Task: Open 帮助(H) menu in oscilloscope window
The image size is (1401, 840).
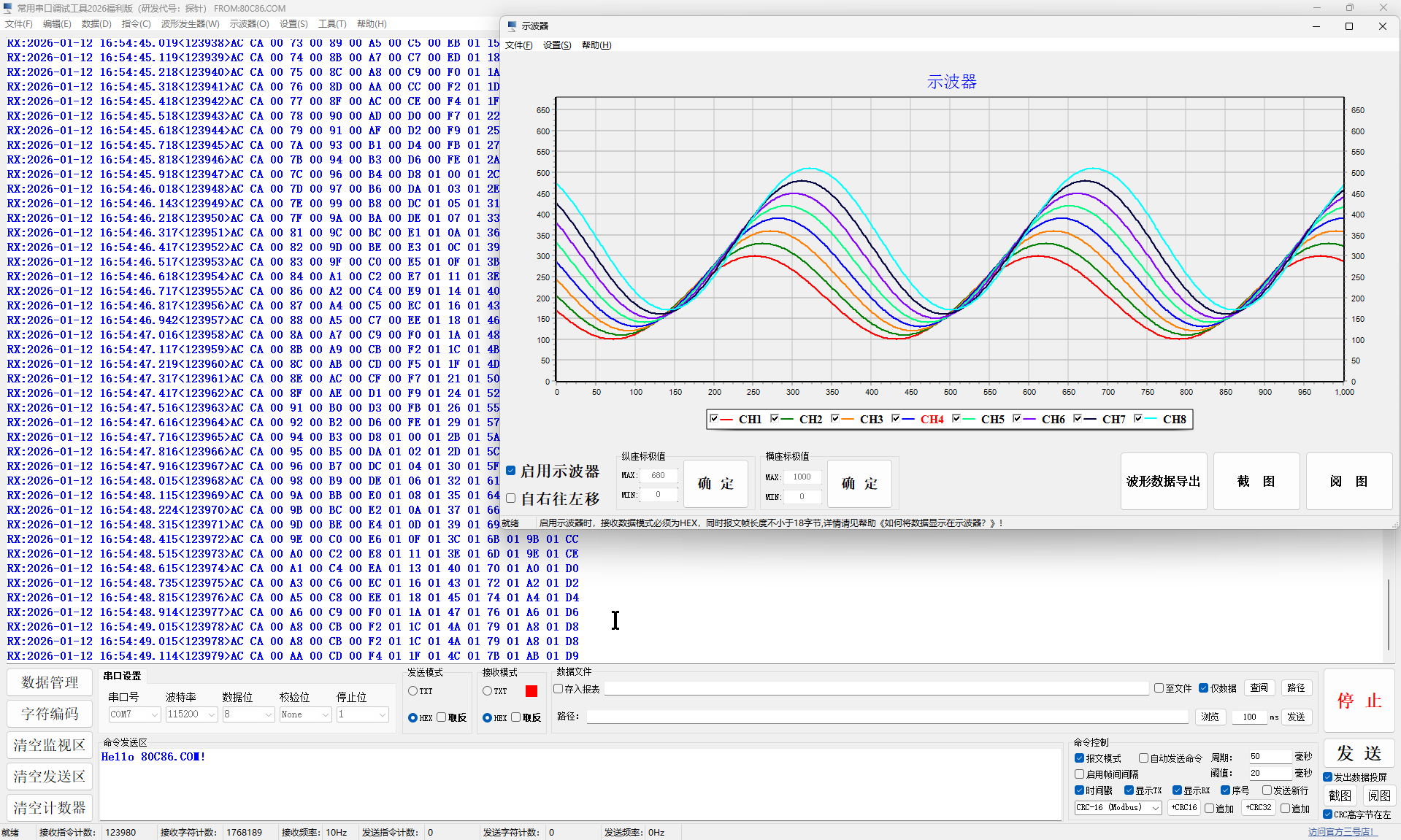Action: (x=596, y=45)
